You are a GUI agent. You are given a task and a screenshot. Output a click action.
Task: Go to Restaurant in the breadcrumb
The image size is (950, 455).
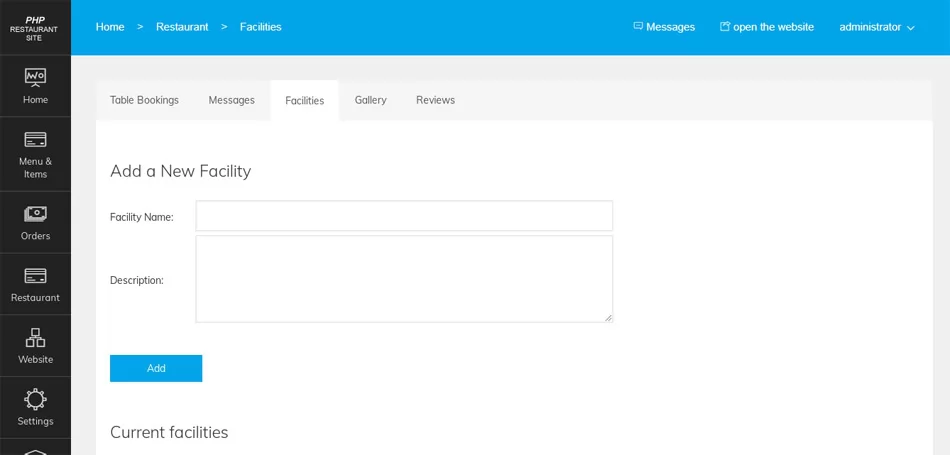tap(182, 27)
